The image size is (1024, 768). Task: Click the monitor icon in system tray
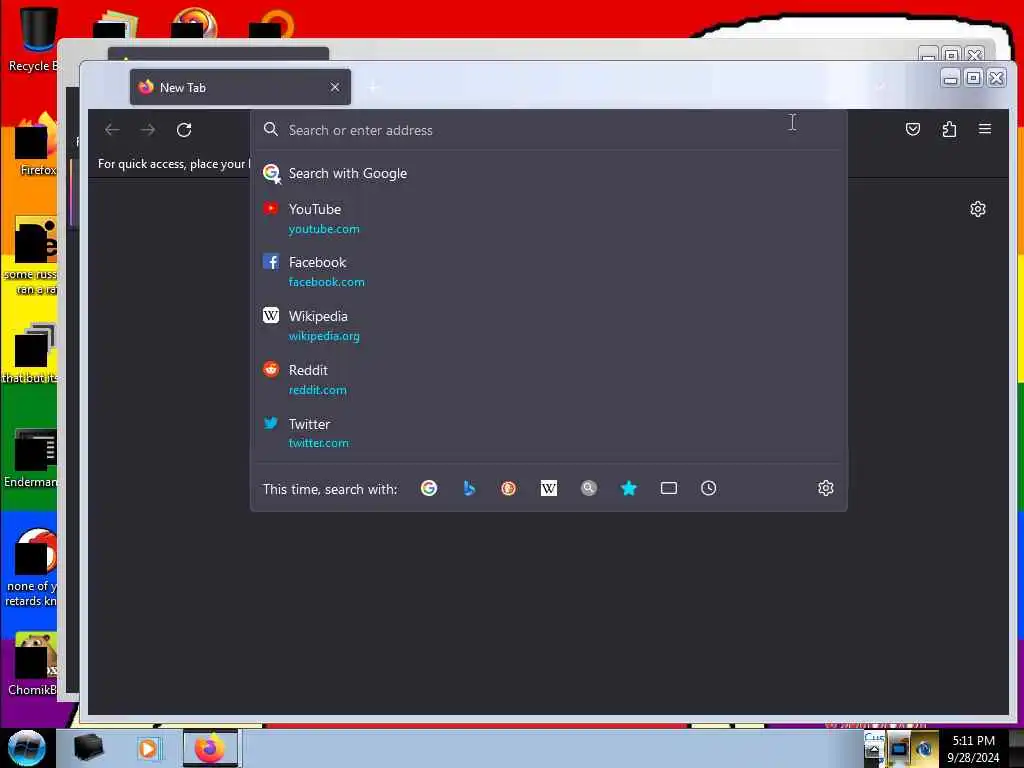coord(899,748)
